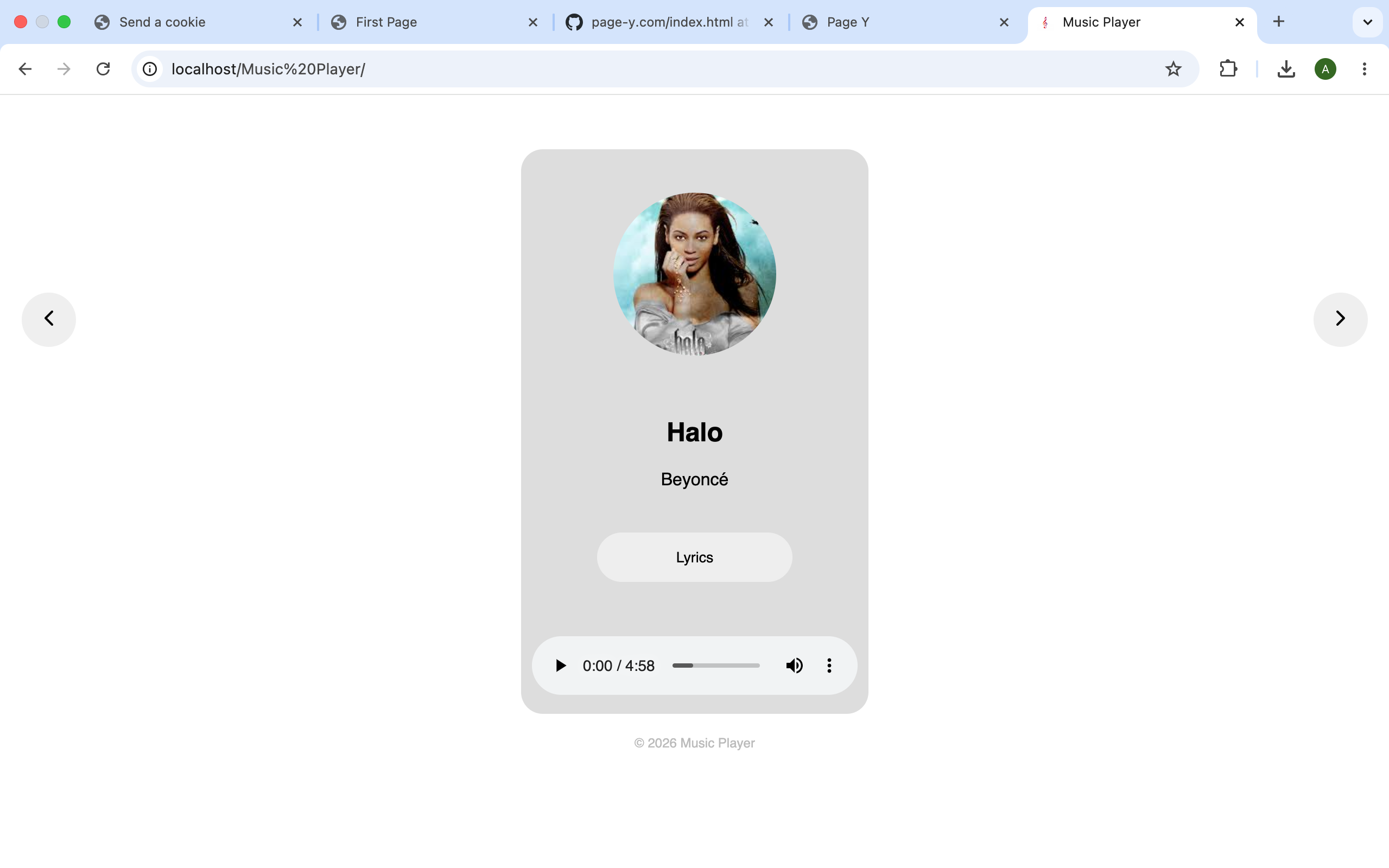Go to previous song with left arrow

49,319
